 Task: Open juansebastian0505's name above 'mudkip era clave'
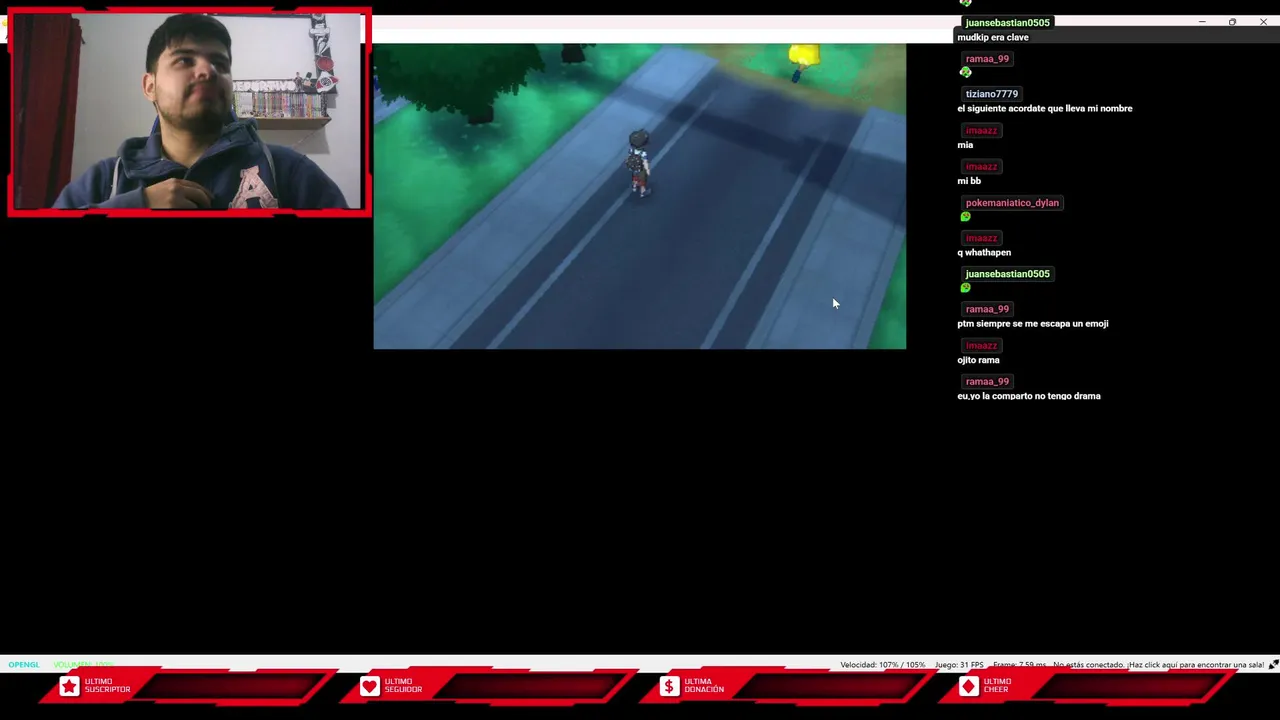(1007, 22)
